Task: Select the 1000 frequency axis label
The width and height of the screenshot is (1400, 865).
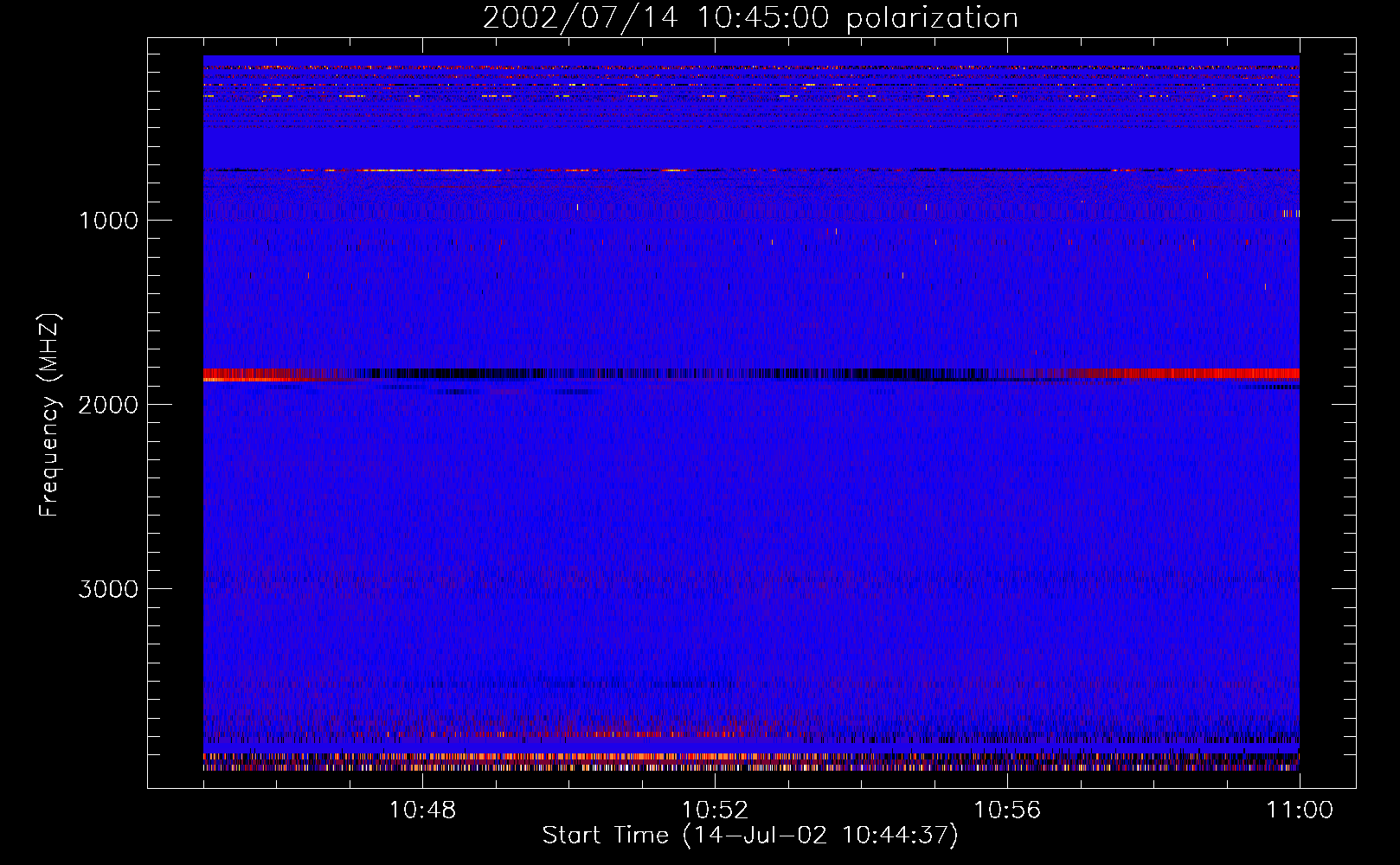Action: [108, 221]
